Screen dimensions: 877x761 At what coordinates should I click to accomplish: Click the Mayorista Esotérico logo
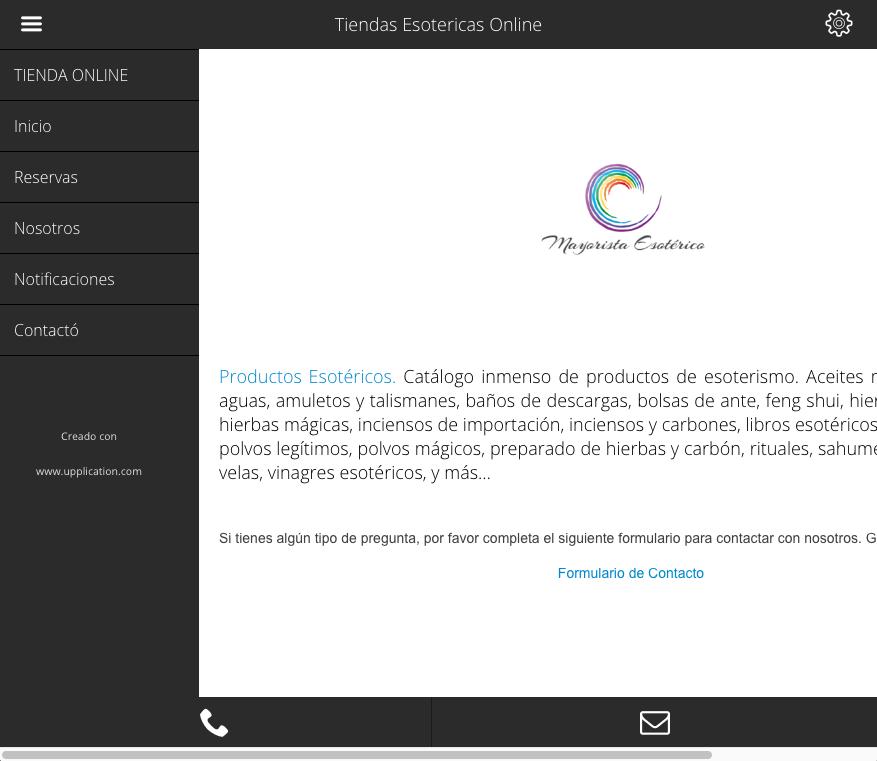pos(623,209)
